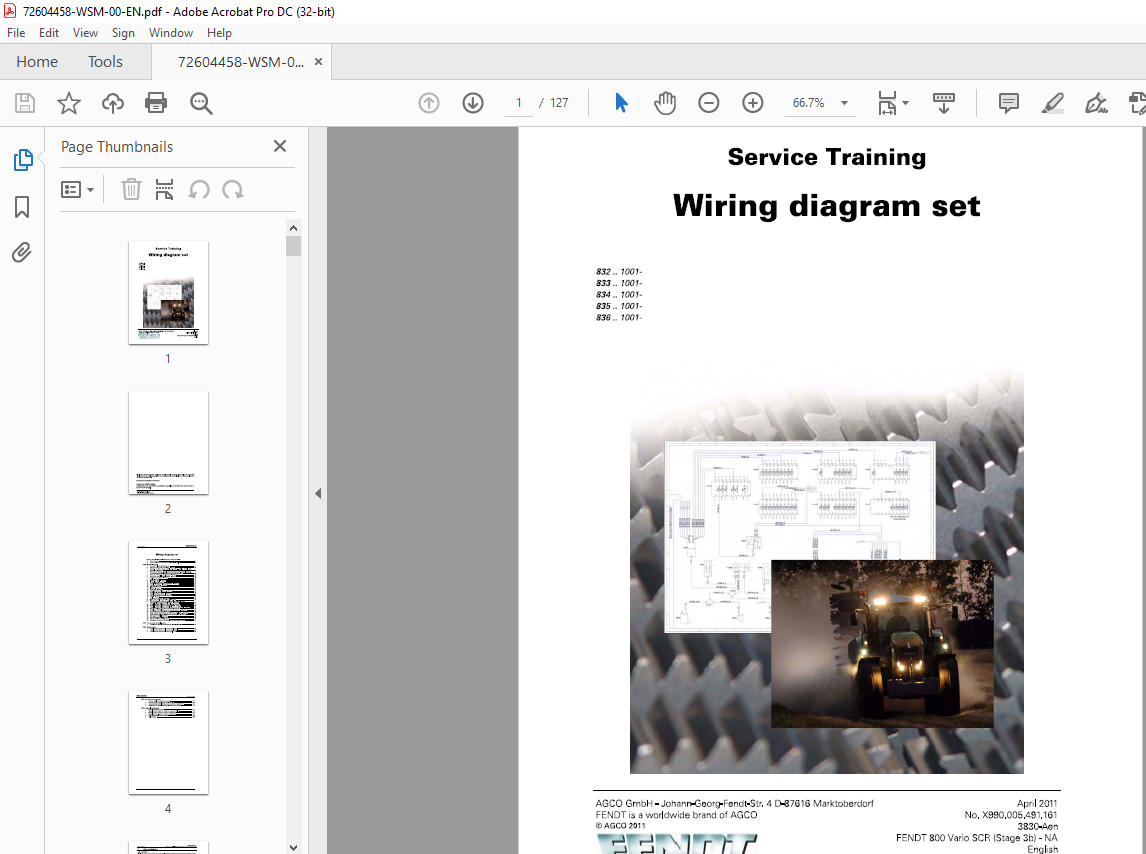Click the current page number field
Image resolution: width=1146 pixels, height=854 pixels.
point(519,103)
